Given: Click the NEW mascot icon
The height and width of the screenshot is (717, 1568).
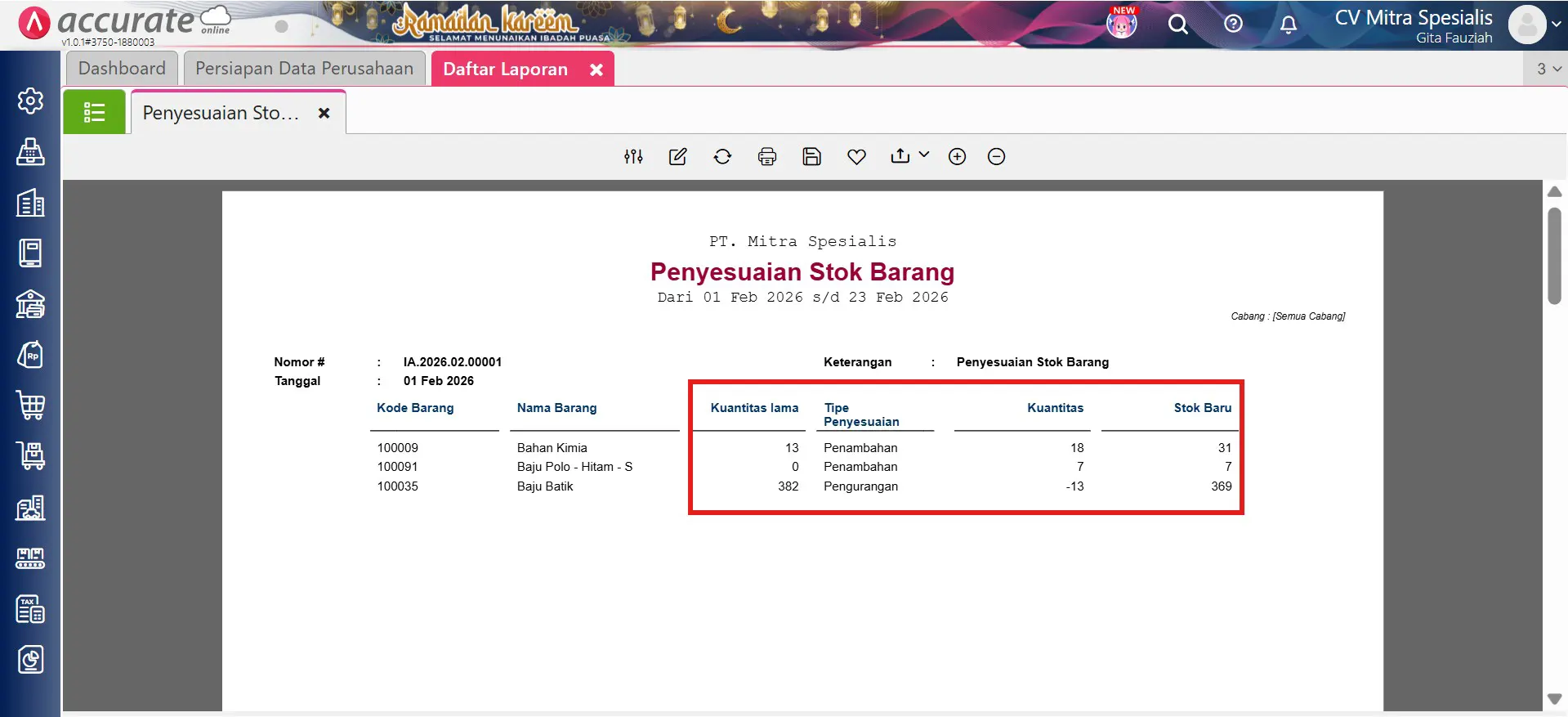Looking at the screenshot, I should [1122, 22].
